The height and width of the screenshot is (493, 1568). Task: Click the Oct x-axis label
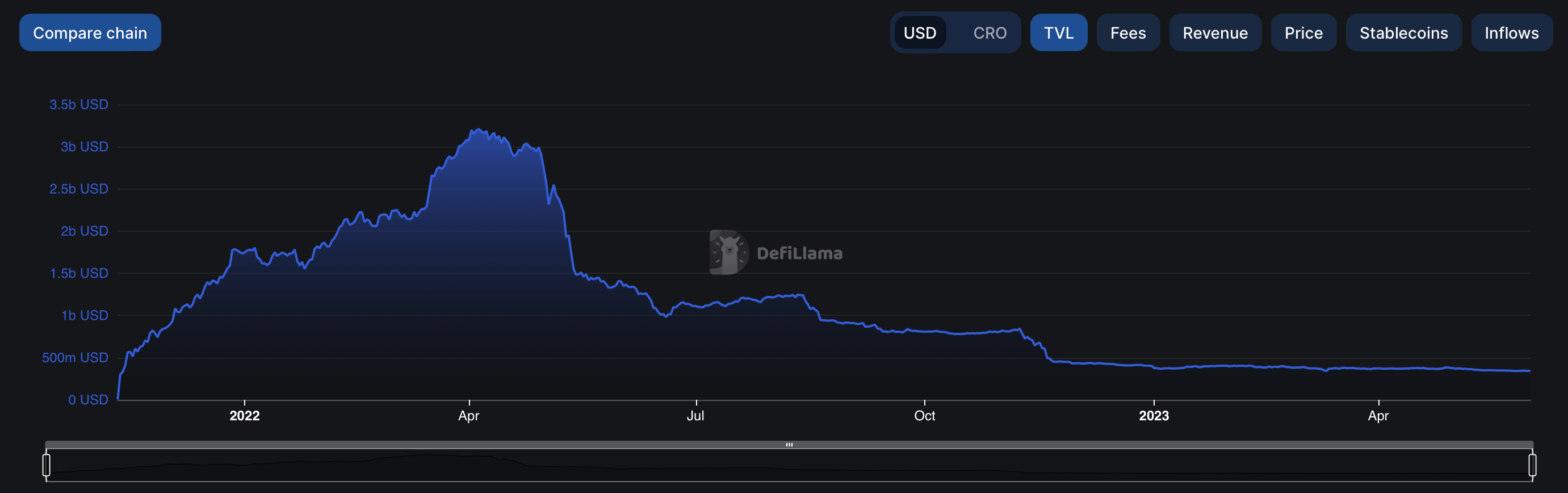925,416
